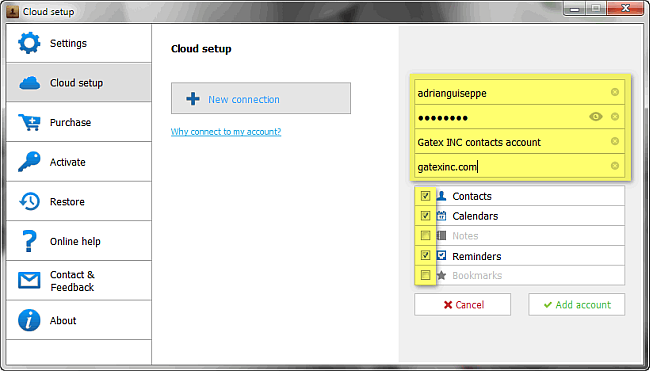Clear the username field with its X icon
650x371 pixels.
pos(615,92)
